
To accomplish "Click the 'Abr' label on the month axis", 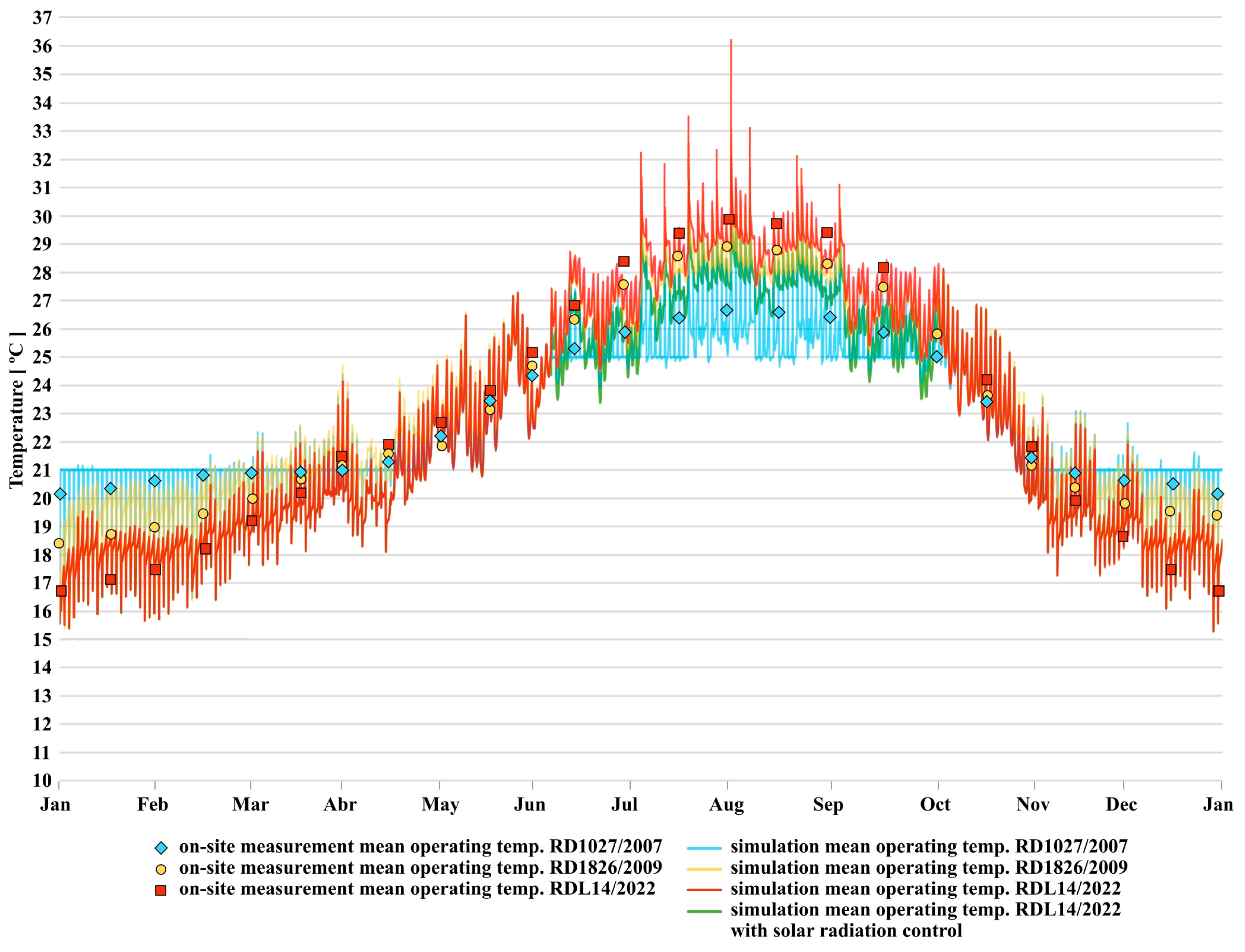I will tap(340, 805).
